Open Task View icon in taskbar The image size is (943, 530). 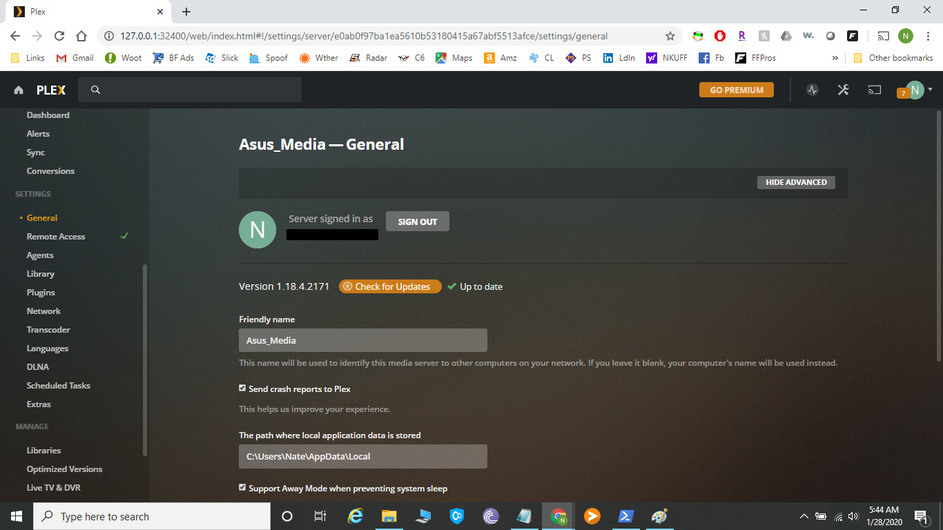pyautogui.click(x=320, y=516)
